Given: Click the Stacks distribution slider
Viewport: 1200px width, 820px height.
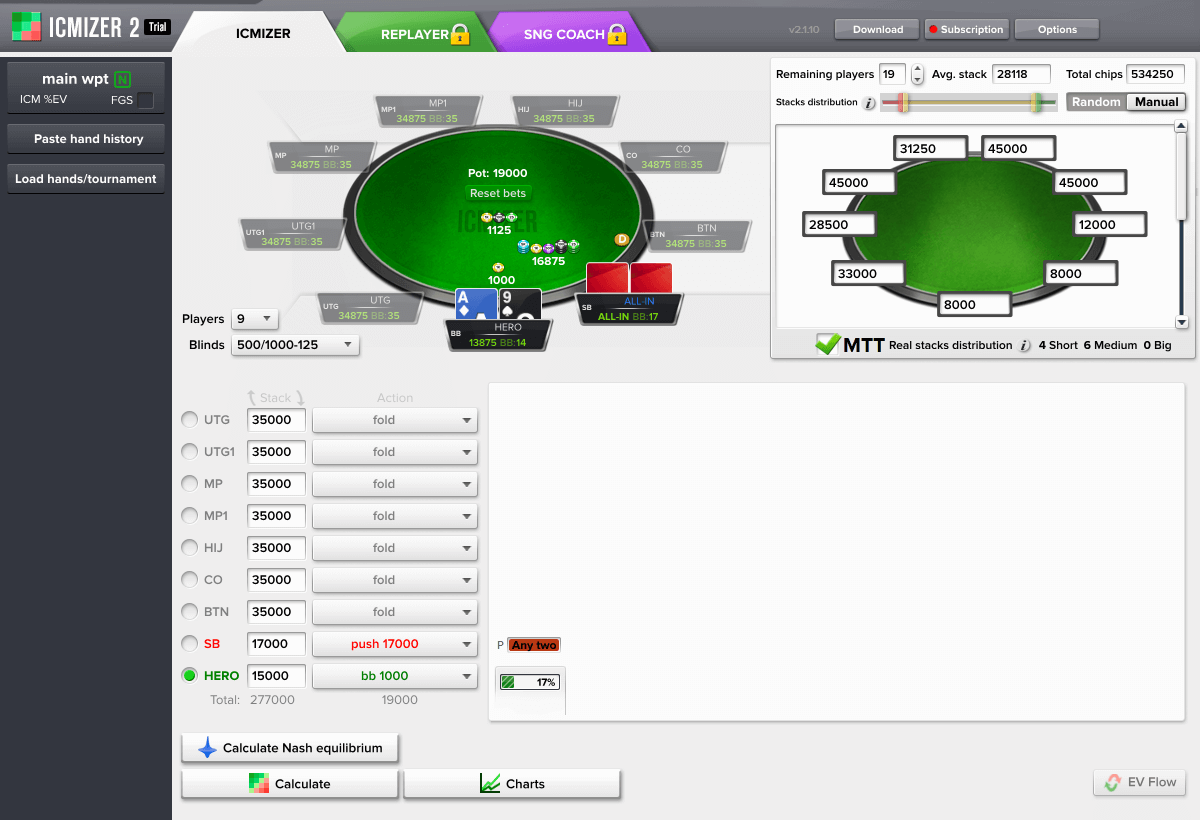Looking at the screenshot, I should (x=968, y=102).
